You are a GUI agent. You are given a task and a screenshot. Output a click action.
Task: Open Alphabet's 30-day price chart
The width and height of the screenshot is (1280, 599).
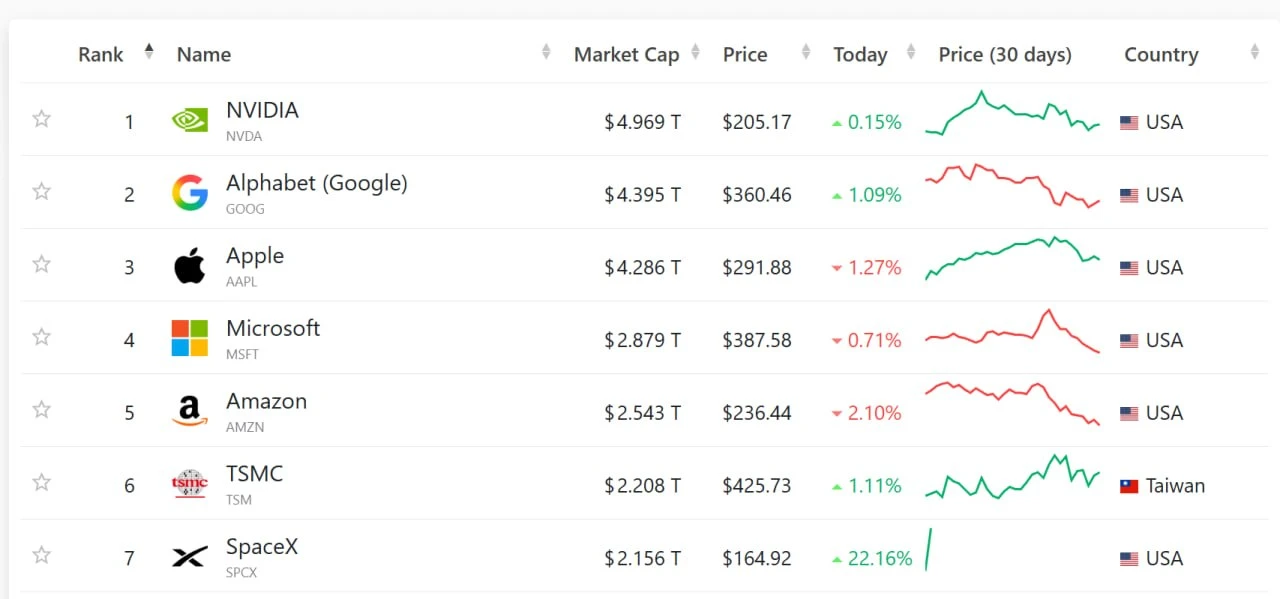click(1012, 185)
